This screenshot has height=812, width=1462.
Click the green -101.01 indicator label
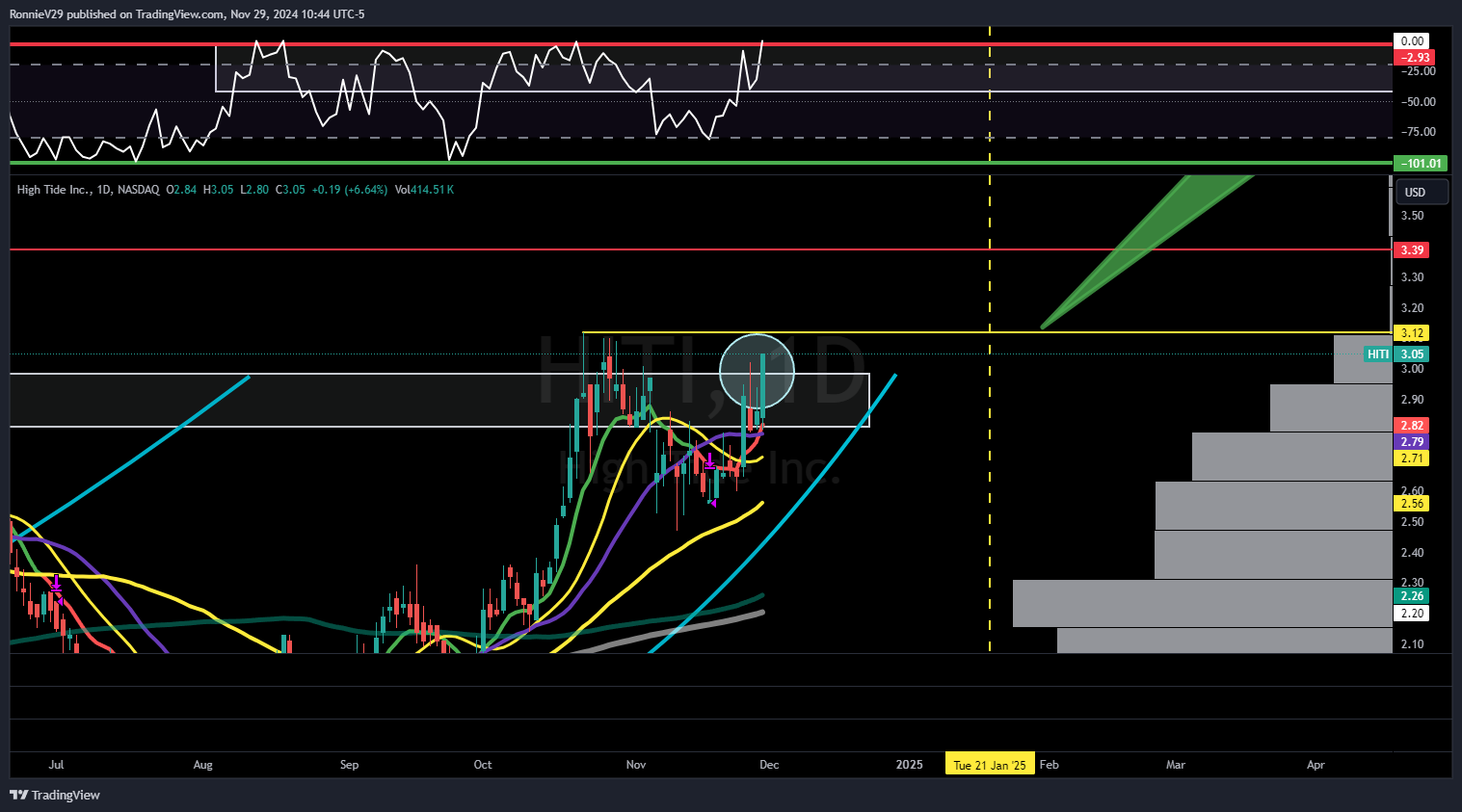coord(1421,164)
